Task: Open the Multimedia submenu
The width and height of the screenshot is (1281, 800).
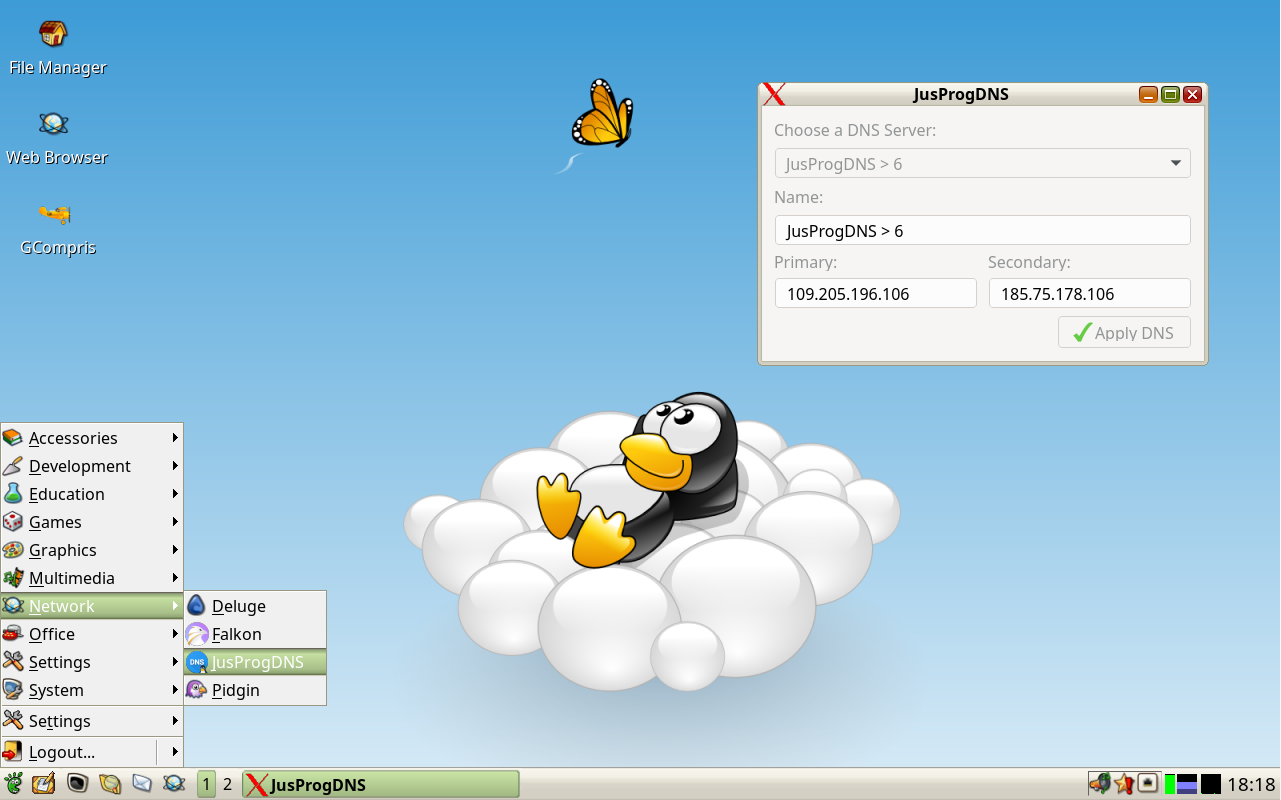Action: (92, 578)
